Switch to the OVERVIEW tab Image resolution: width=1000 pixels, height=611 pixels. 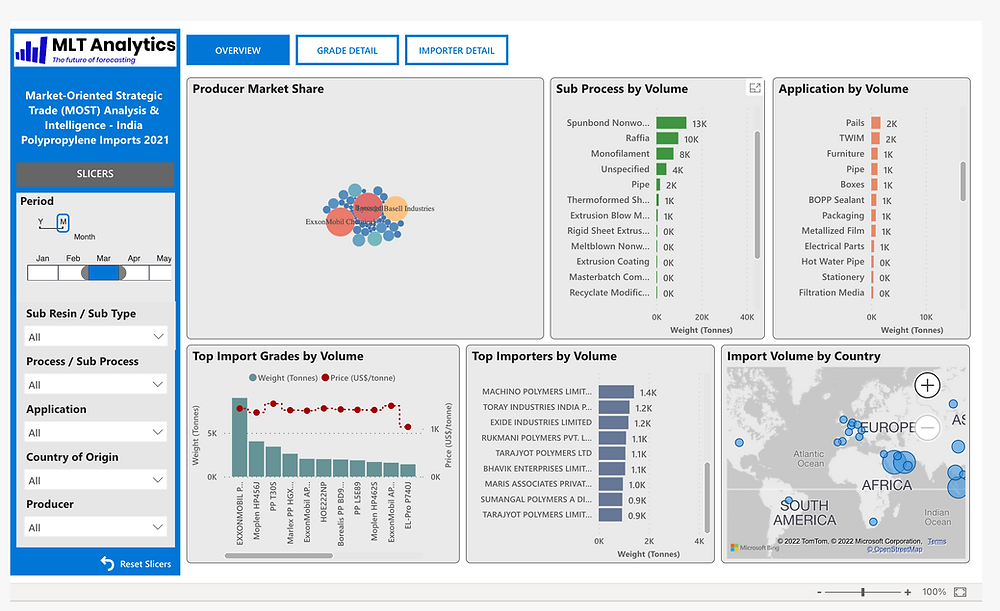pyautogui.click(x=238, y=50)
